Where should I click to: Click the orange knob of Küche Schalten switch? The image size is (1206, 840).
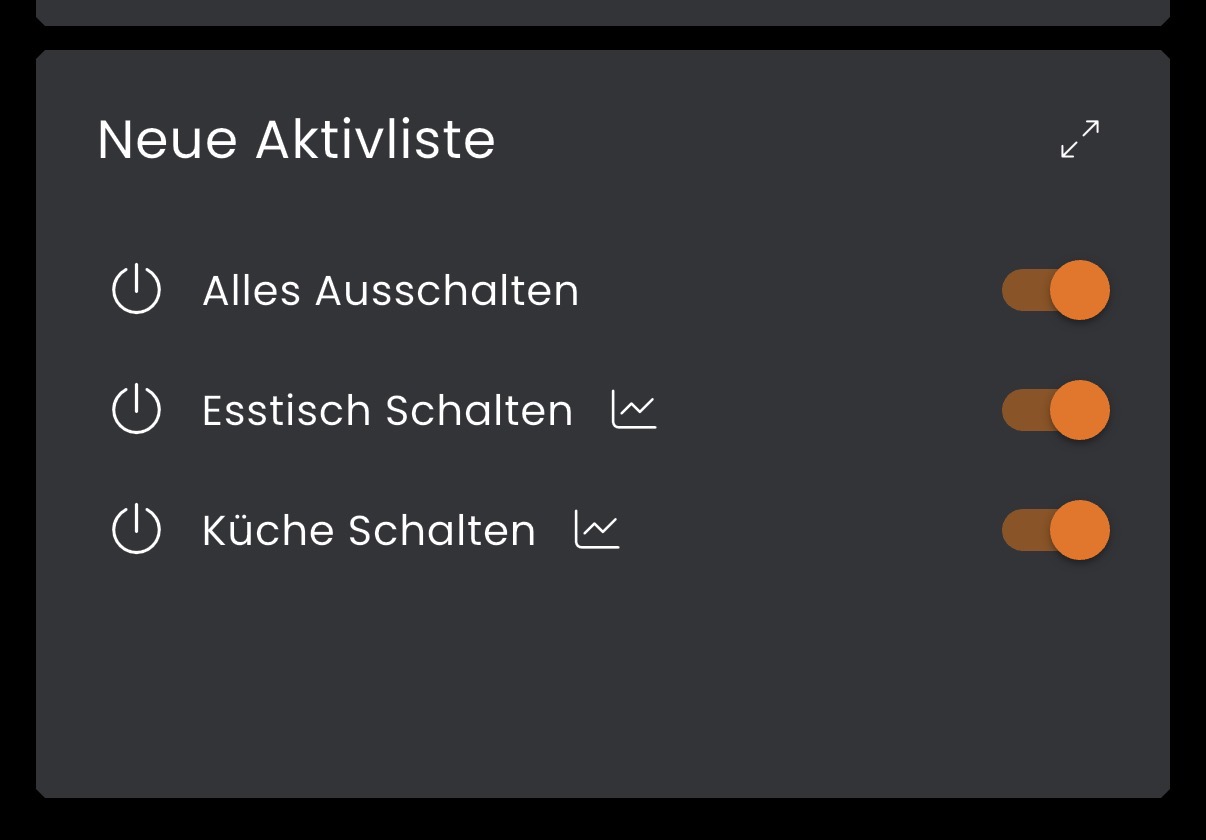pyautogui.click(x=1080, y=530)
